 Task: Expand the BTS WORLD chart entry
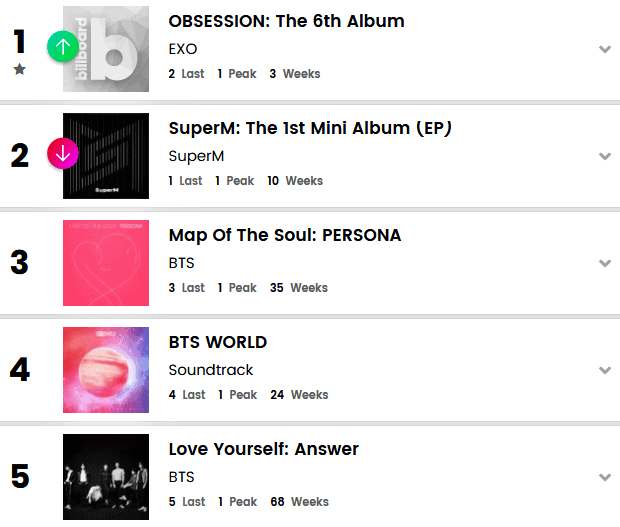point(604,370)
